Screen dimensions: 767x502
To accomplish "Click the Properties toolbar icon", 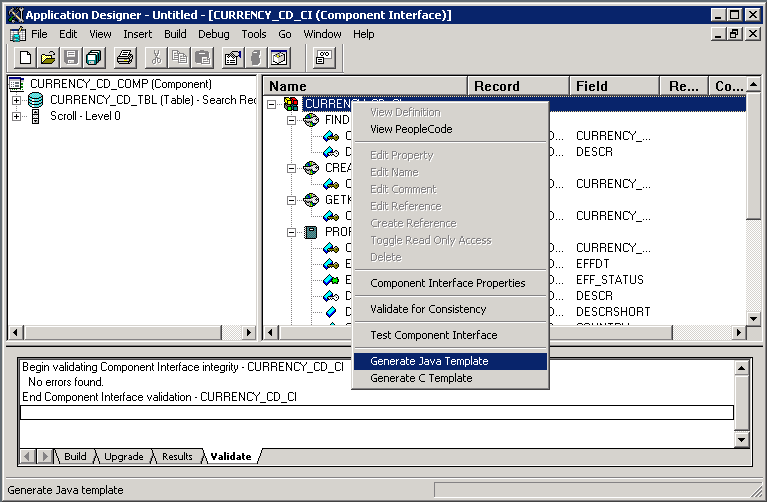I will coord(233,58).
